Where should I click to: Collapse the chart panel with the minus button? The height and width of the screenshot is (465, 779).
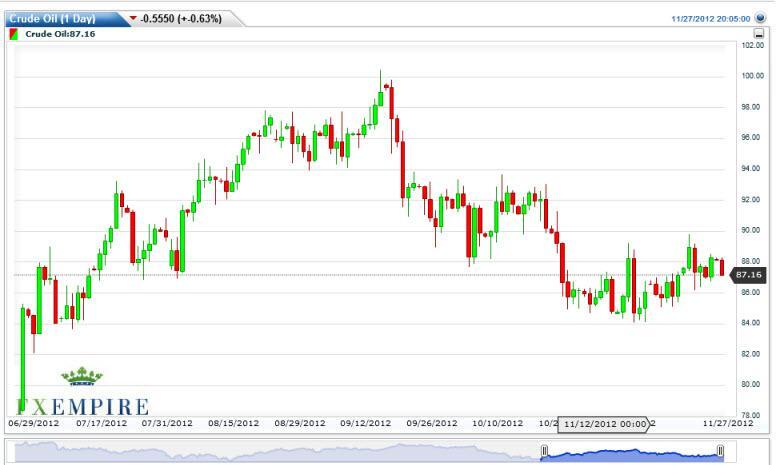(x=760, y=34)
